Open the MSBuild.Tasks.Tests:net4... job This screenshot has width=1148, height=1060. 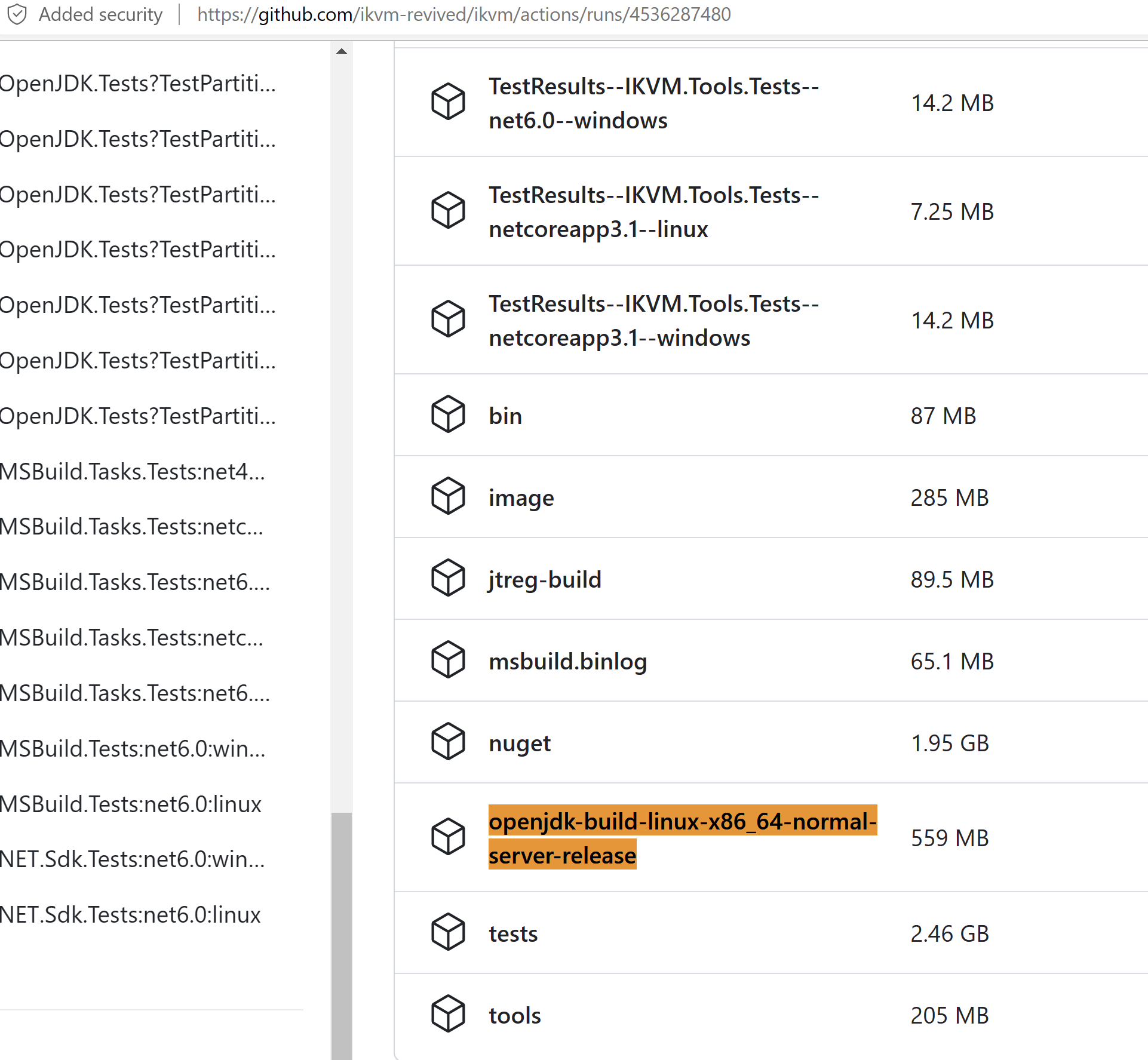coord(132,472)
